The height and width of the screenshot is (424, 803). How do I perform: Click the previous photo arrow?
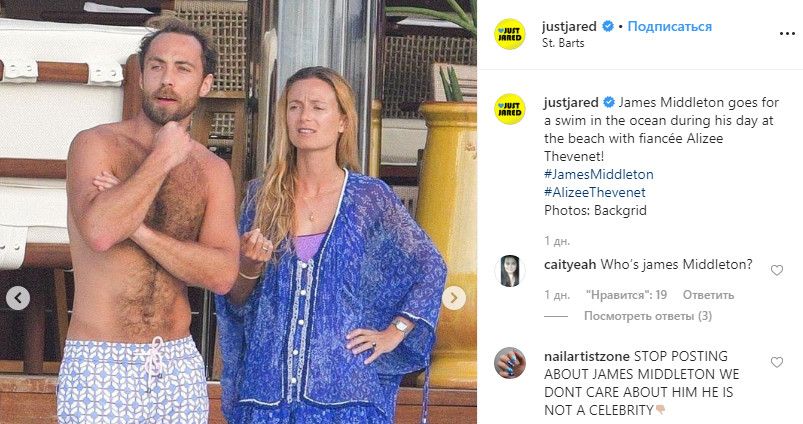coord(18,298)
